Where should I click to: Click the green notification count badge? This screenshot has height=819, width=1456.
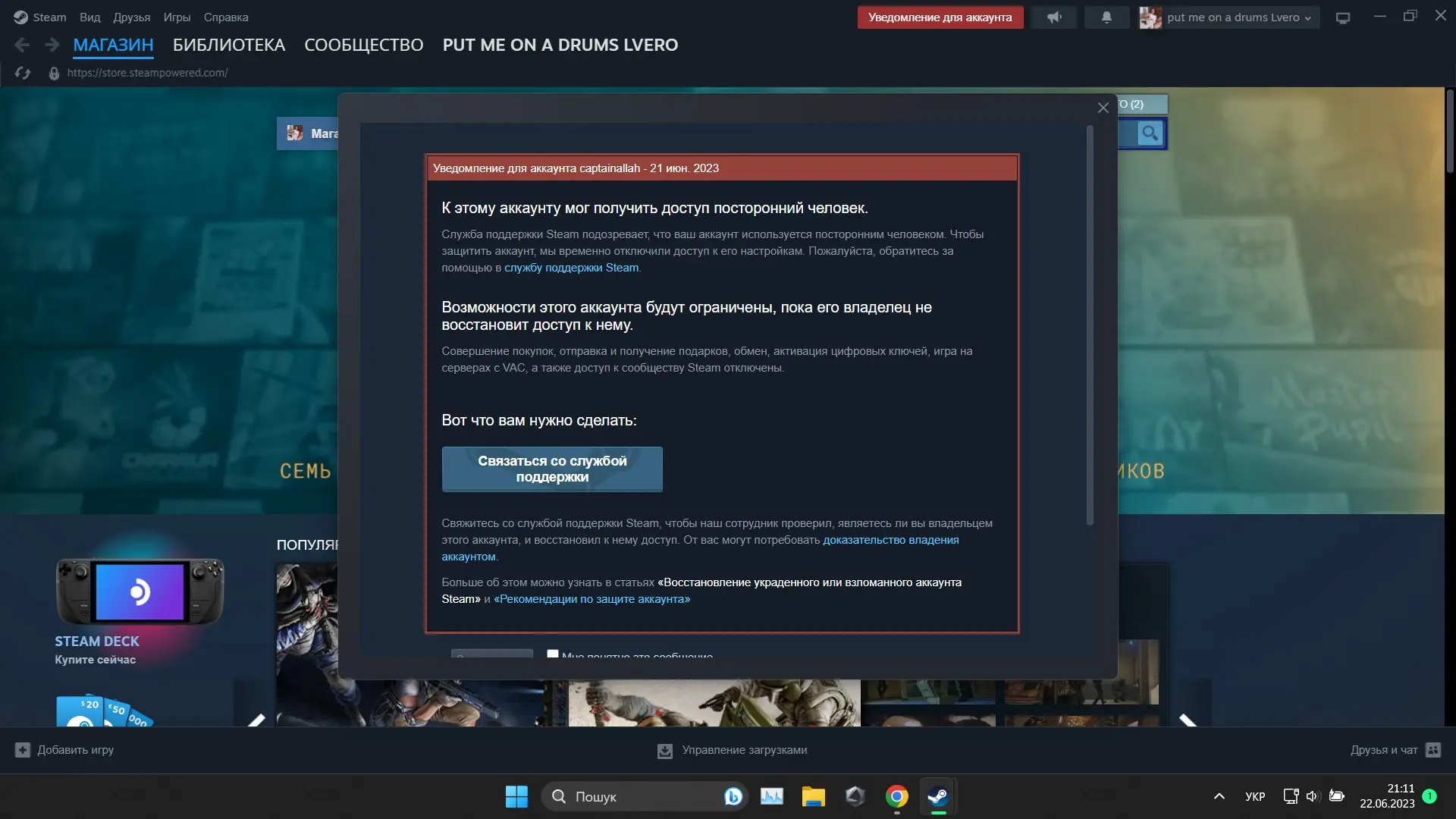tap(1429, 796)
